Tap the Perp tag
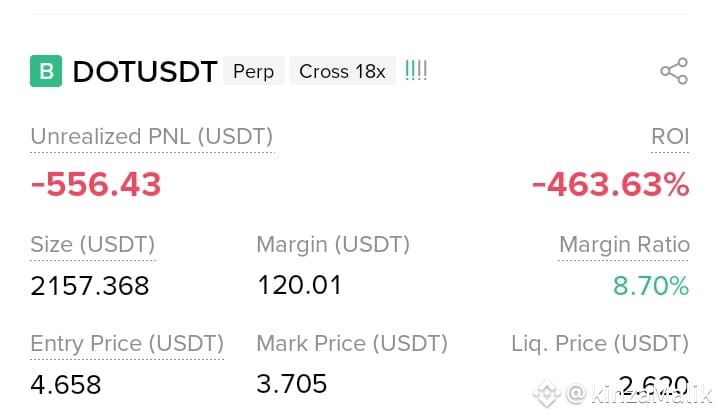Image resolution: width=720 pixels, height=419 pixels. click(x=253, y=71)
